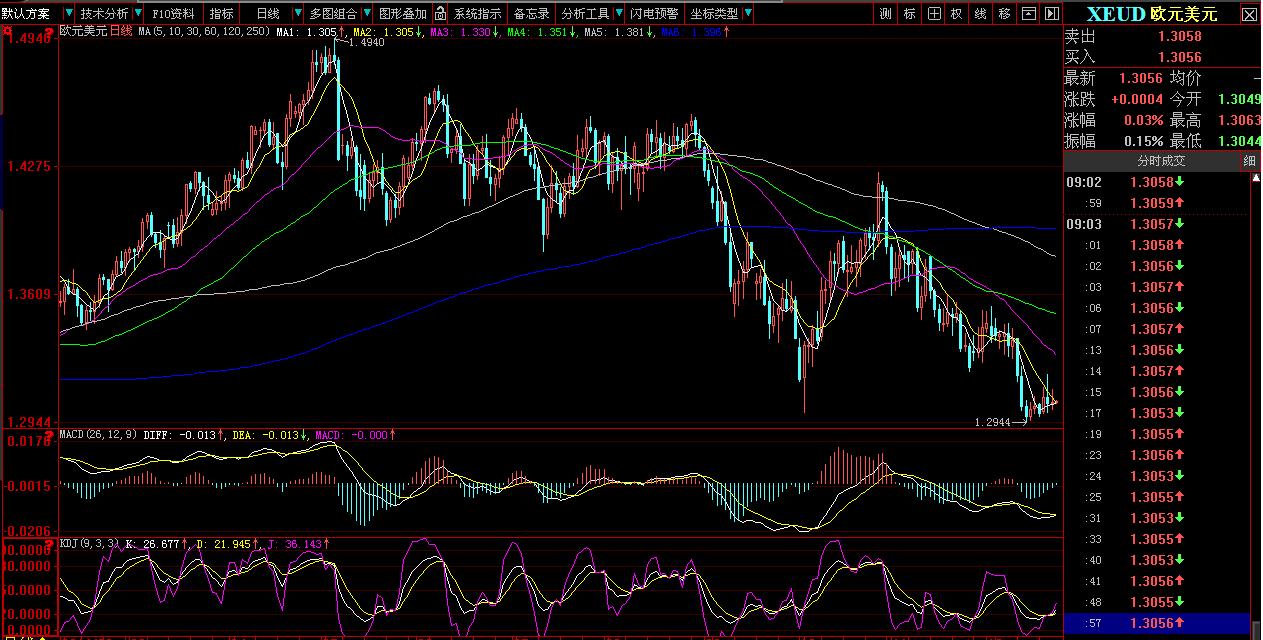Click the side panel arrow icon beside XEUD
The image size is (1263, 640).
click(x=1051, y=13)
